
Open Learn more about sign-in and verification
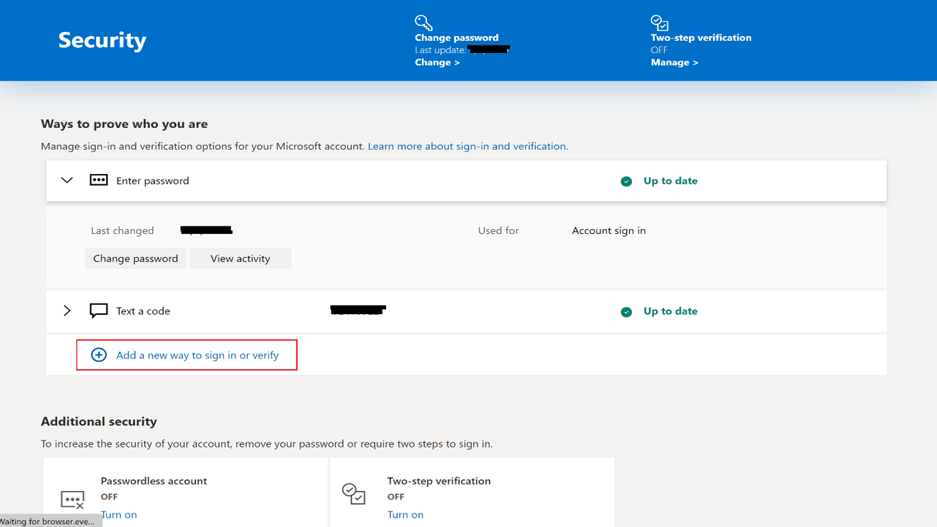pyautogui.click(x=467, y=146)
